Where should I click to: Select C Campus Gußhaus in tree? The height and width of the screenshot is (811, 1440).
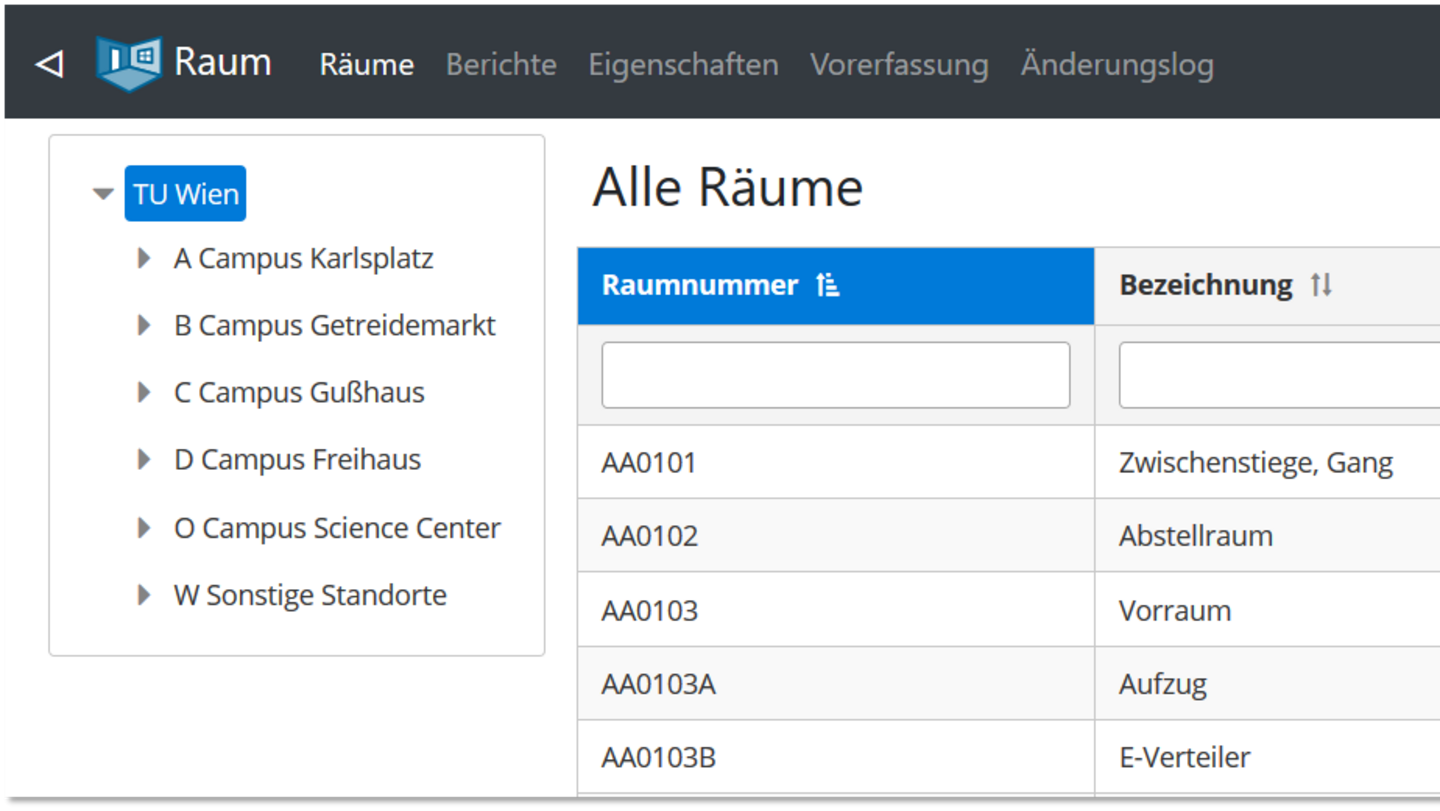(x=299, y=392)
